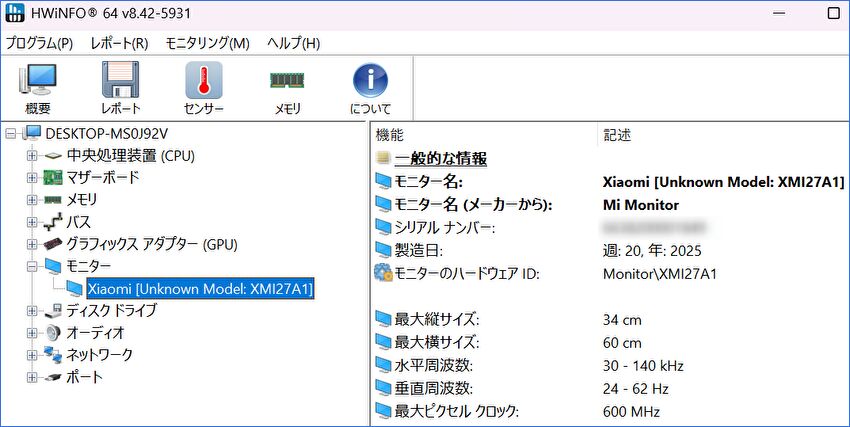
Task: Open the モニタリング(M) menu
Action: pyautogui.click(x=208, y=43)
